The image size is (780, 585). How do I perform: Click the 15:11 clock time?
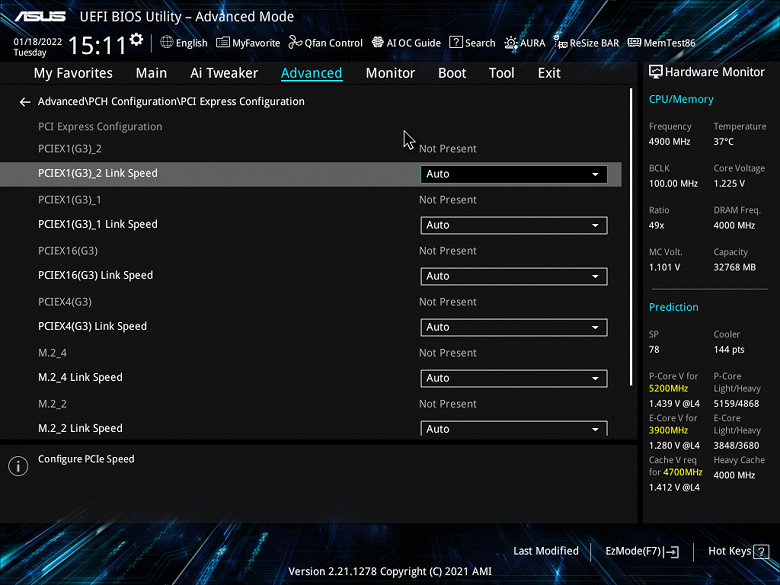click(x=97, y=46)
